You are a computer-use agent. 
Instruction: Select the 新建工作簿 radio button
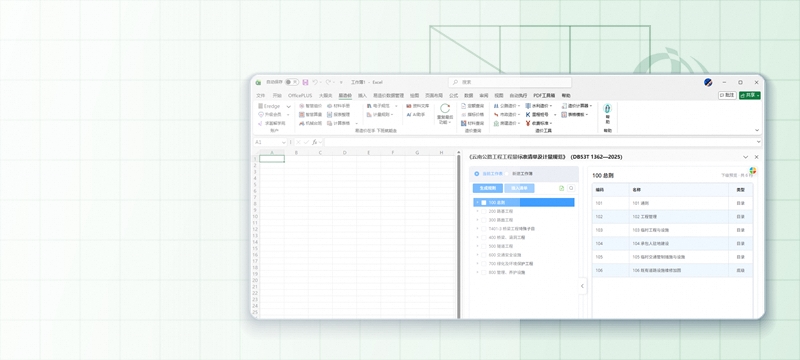(508, 174)
